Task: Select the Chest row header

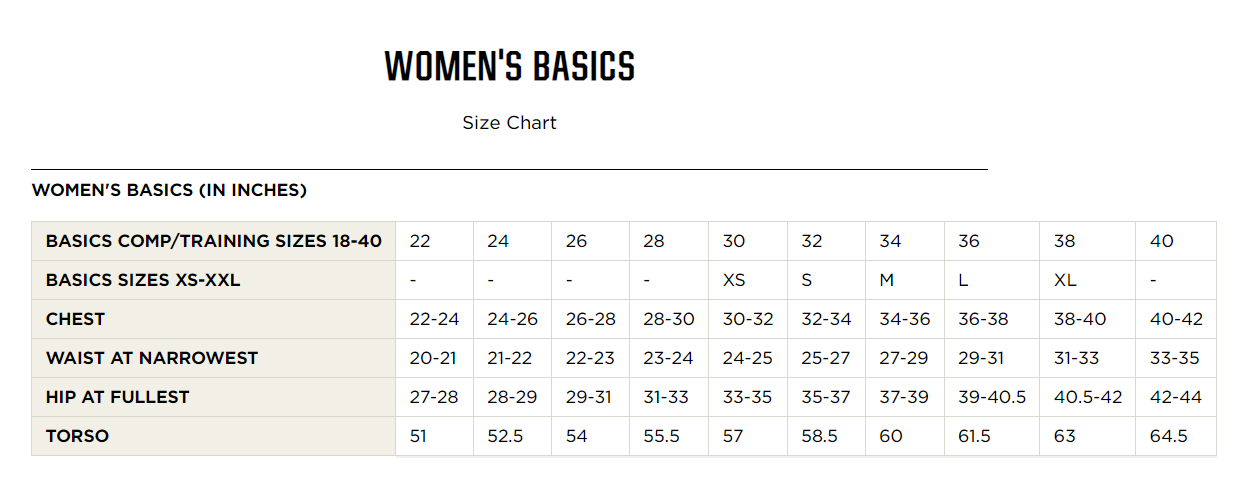Action: [214, 319]
